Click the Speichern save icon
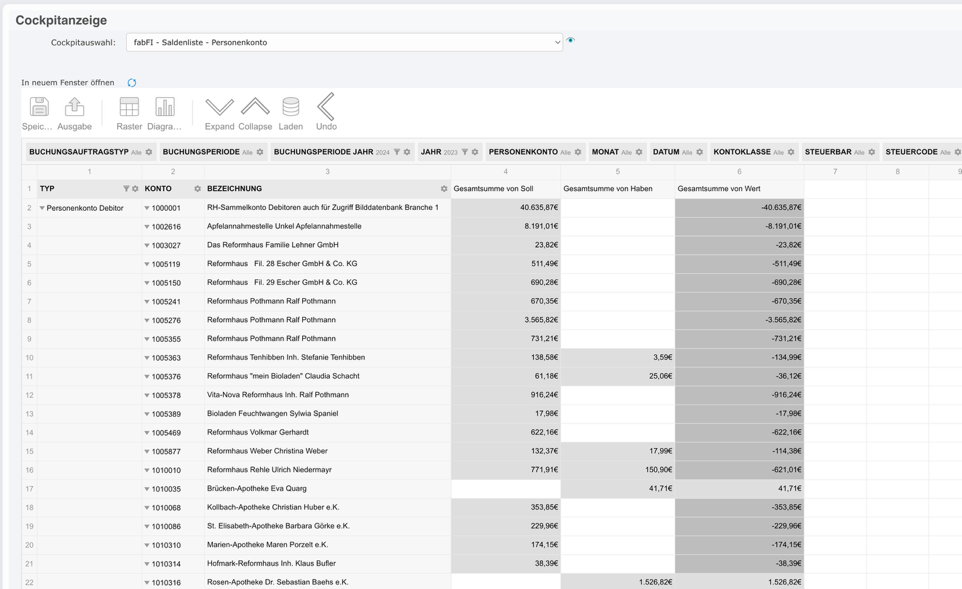This screenshot has height=589, width=962. [38, 107]
